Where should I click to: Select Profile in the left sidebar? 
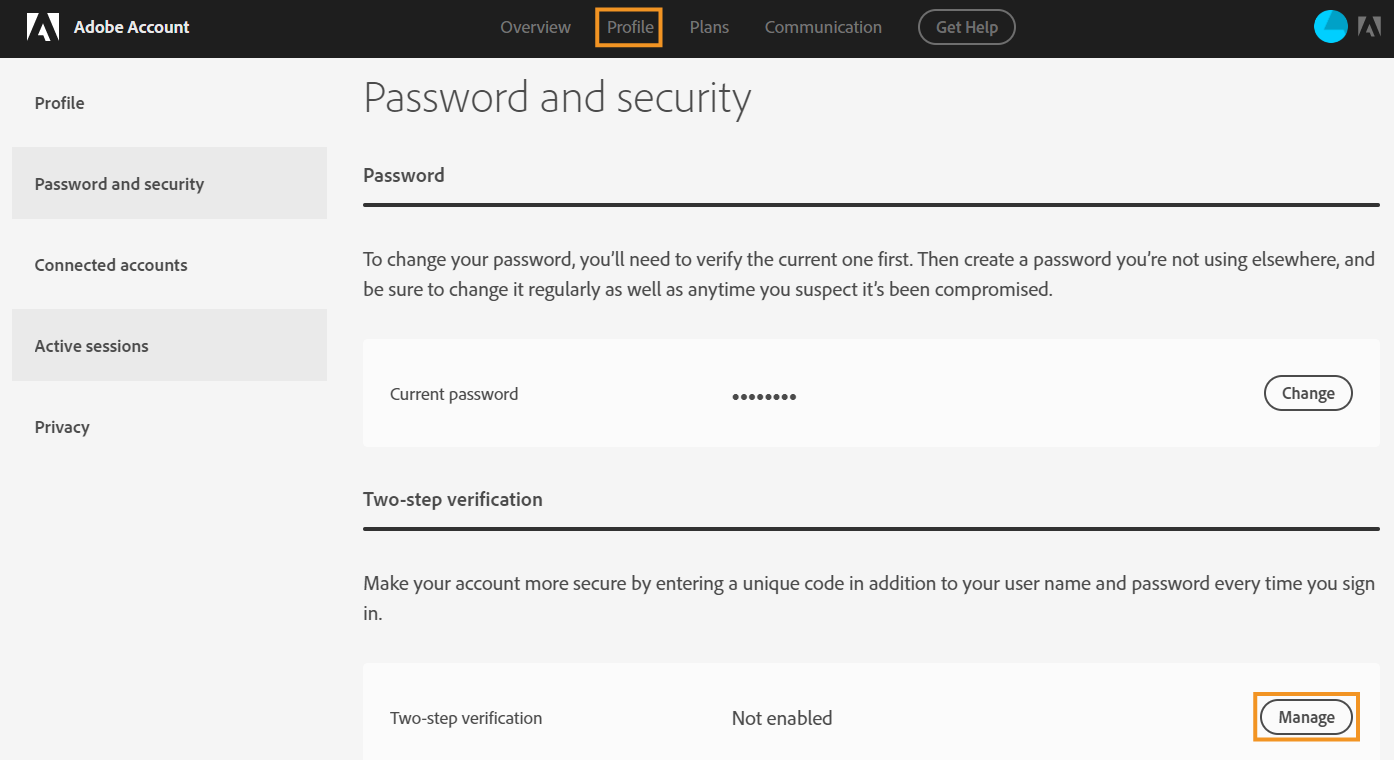(60, 103)
